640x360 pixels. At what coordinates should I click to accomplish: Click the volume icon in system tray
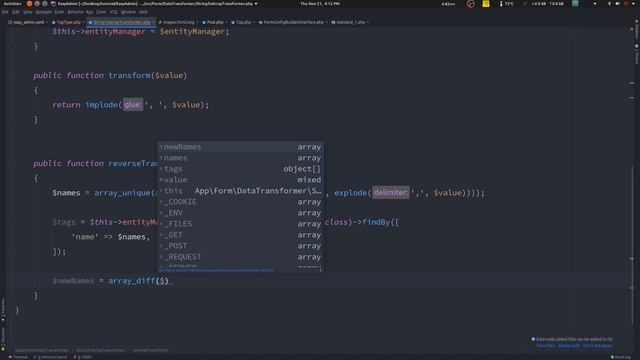tap(617, 4)
